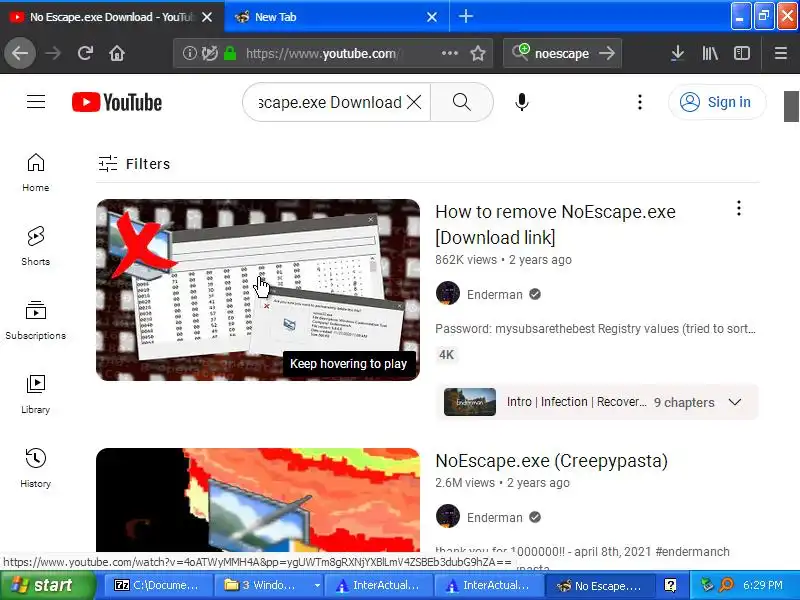Open the search Filters panel
The height and width of the screenshot is (600, 800).
[x=134, y=164]
